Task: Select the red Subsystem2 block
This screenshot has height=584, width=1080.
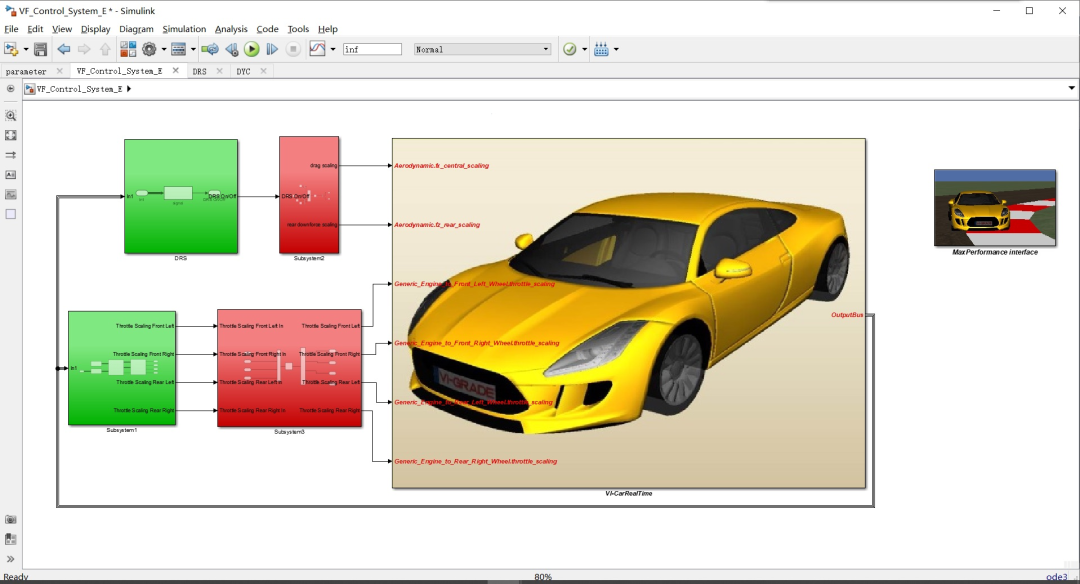Action: pyautogui.click(x=309, y=195)
